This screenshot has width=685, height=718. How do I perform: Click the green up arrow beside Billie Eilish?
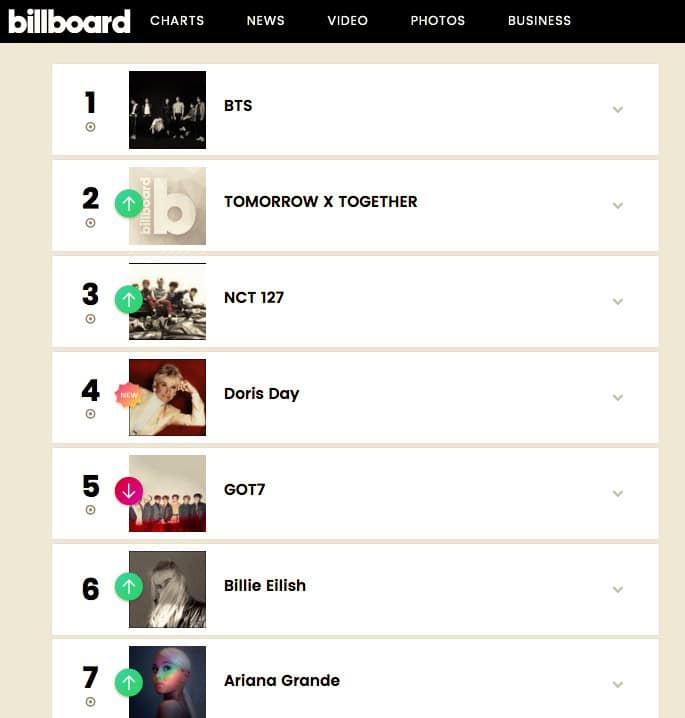coord(128,586)
